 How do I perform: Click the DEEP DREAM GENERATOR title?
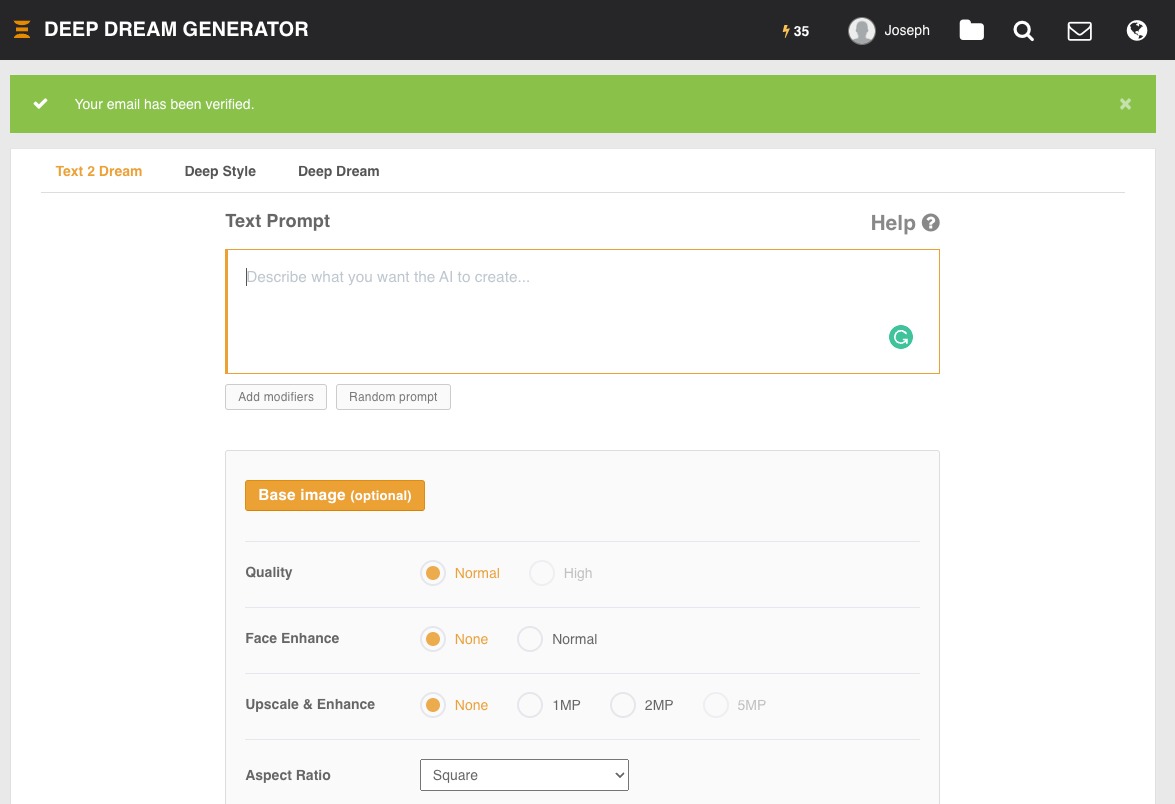click(x=176, y=29)
